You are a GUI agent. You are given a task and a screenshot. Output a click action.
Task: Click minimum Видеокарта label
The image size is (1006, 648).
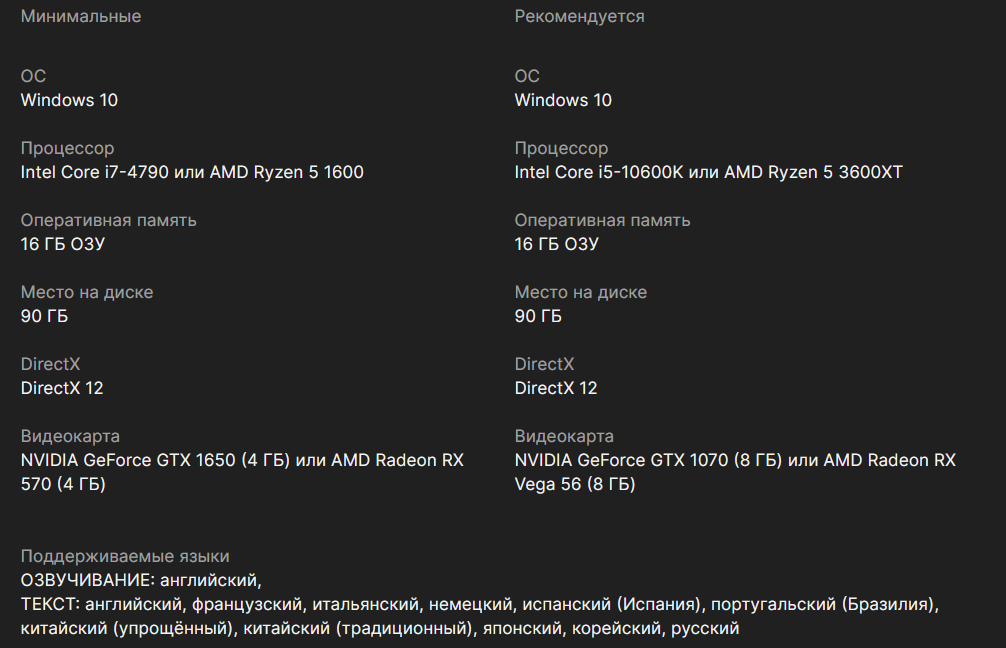70,436
